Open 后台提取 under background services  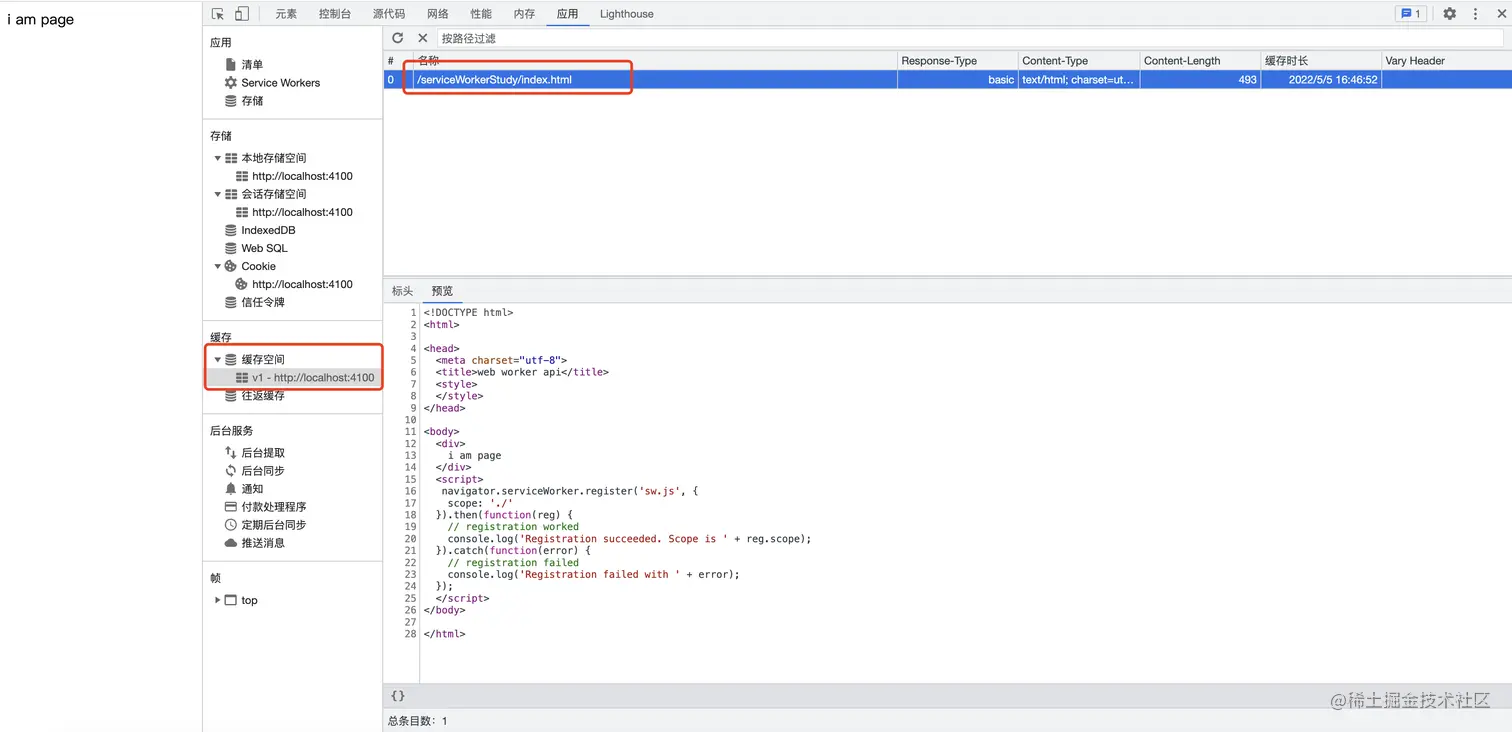[263, 453]
